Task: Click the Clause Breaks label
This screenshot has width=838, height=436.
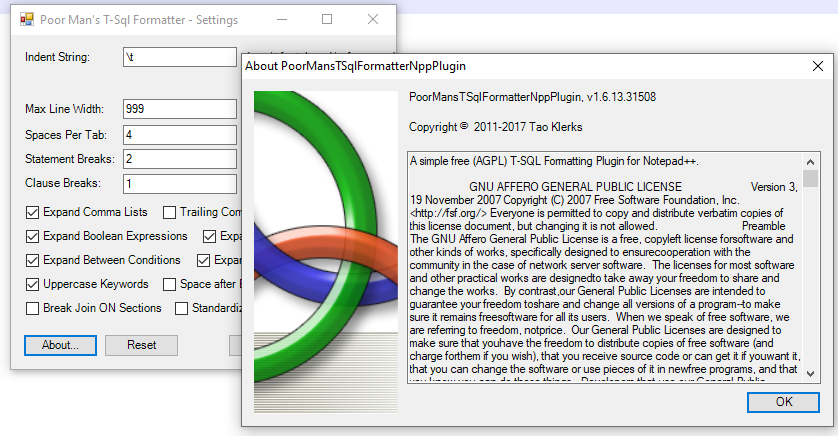Action: (x=63, y=183)
